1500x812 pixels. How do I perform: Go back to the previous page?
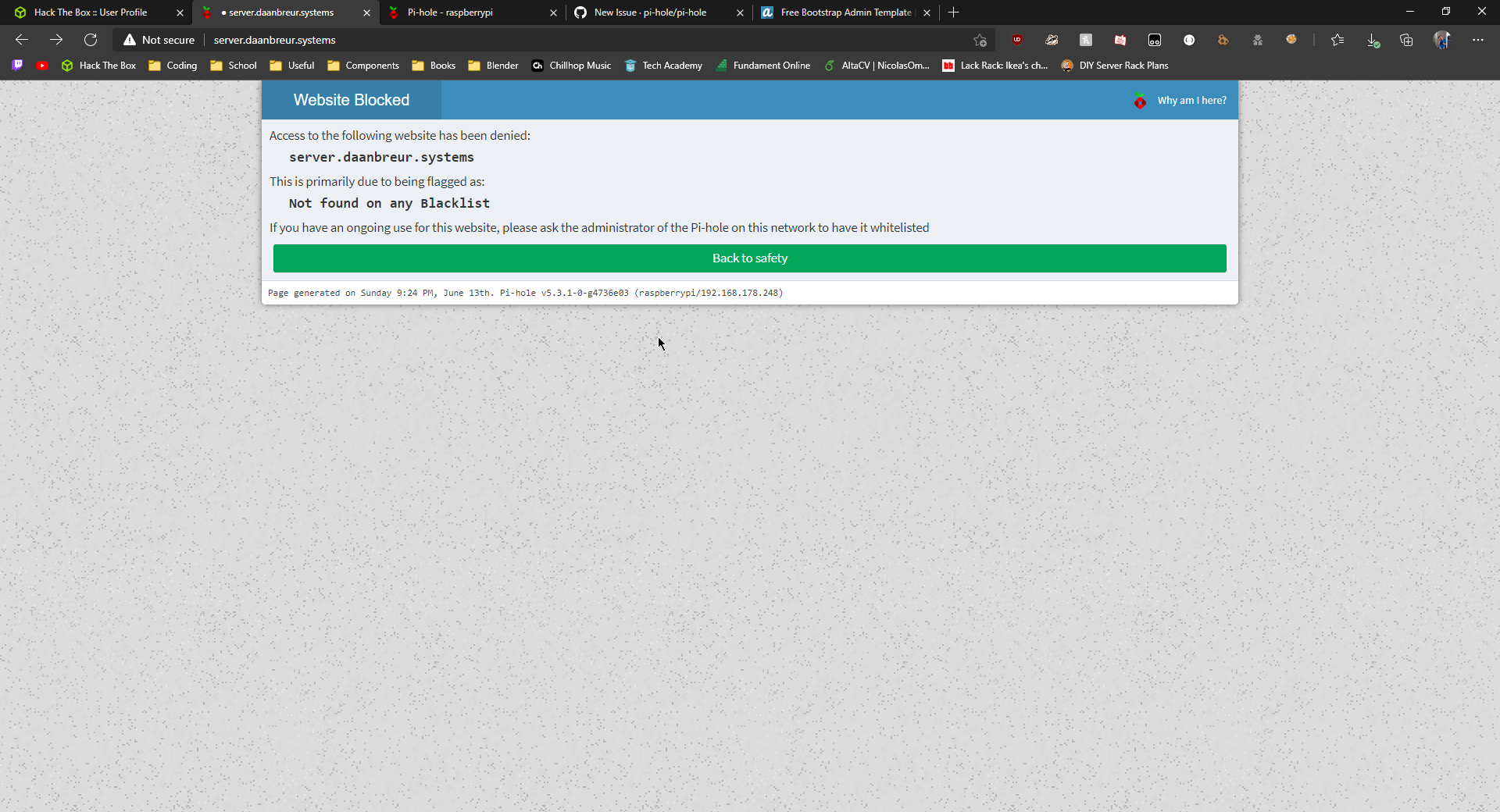pyautogui.click(x=21, y=39)
